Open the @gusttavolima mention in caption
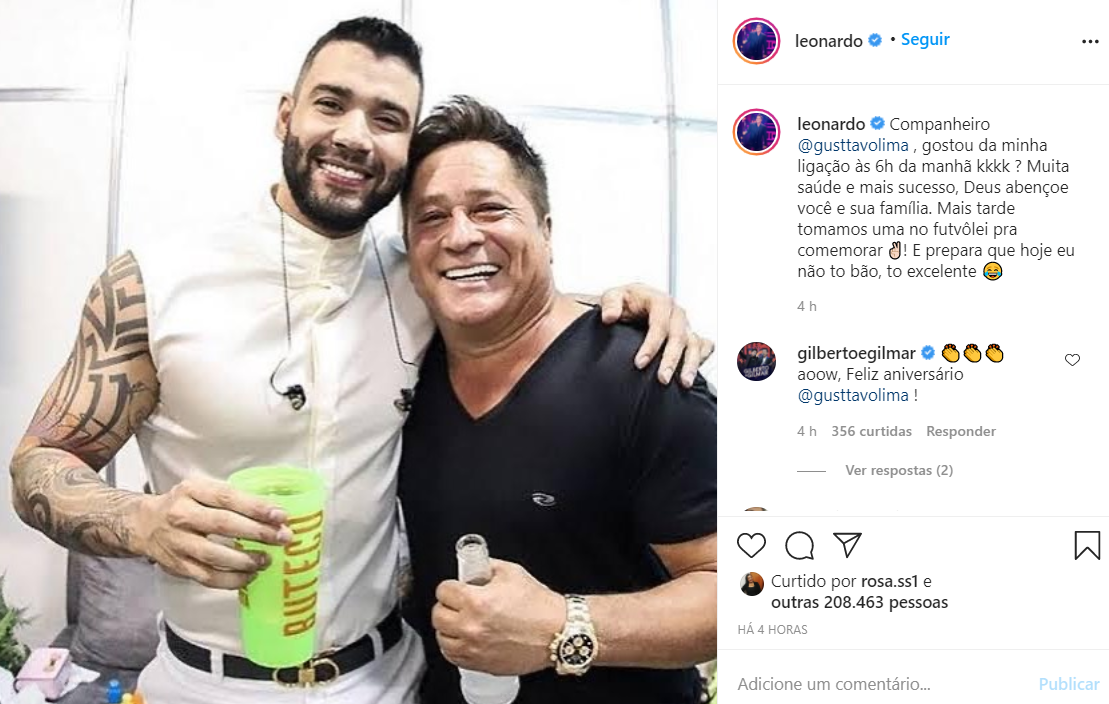 [x=853, y=146]
